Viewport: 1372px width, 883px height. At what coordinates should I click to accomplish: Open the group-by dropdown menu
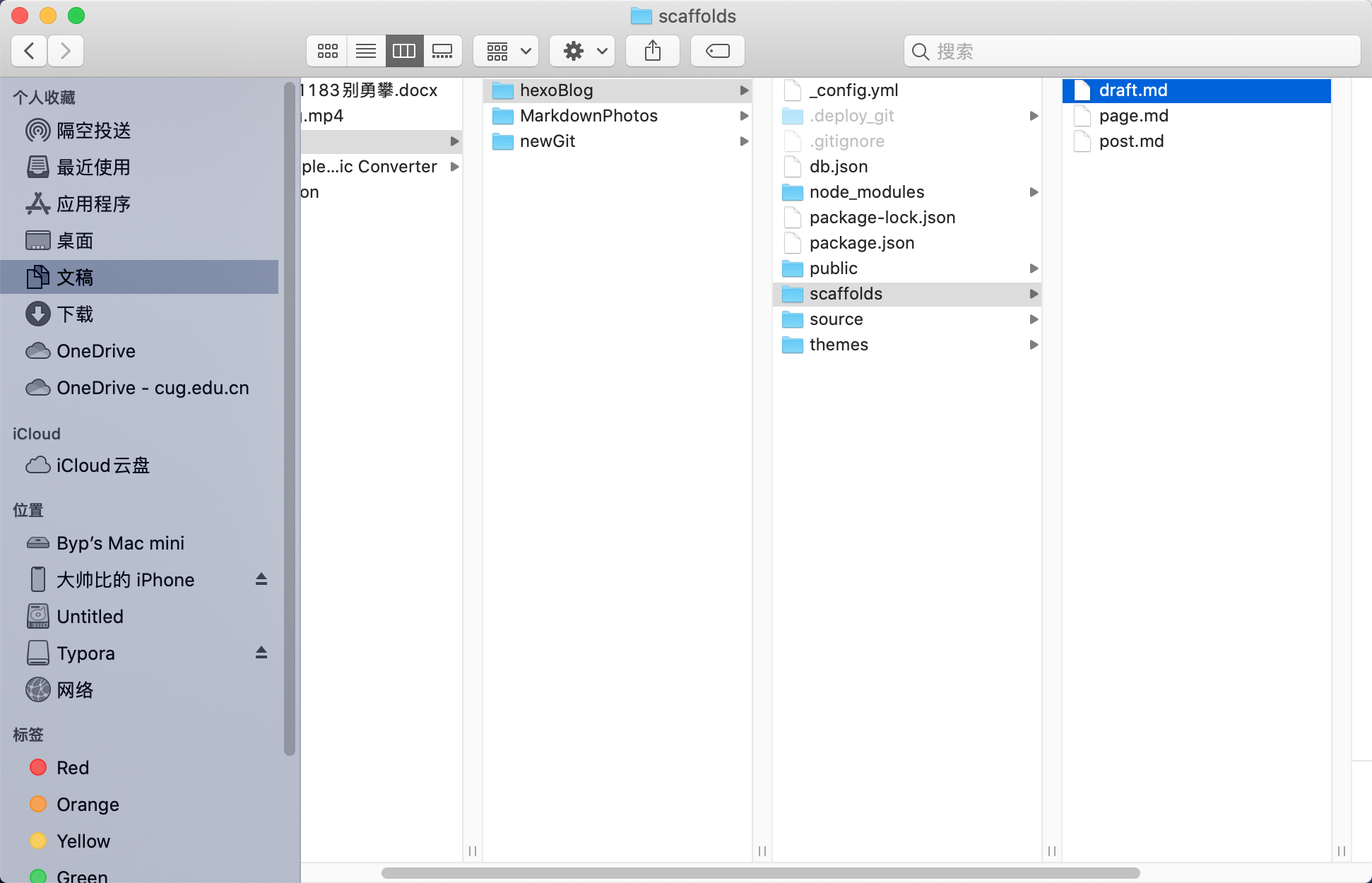coord(506,51)
